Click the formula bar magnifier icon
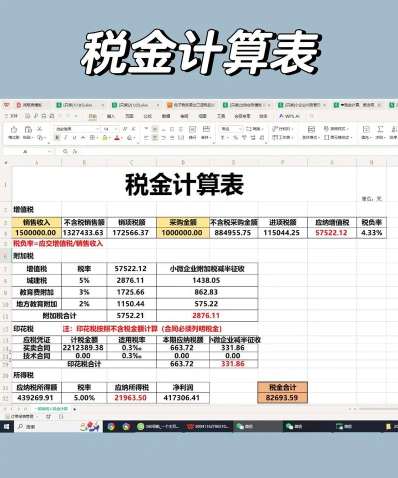The height and width of the screenshot is (478, 398). click(x=65, y=152)
